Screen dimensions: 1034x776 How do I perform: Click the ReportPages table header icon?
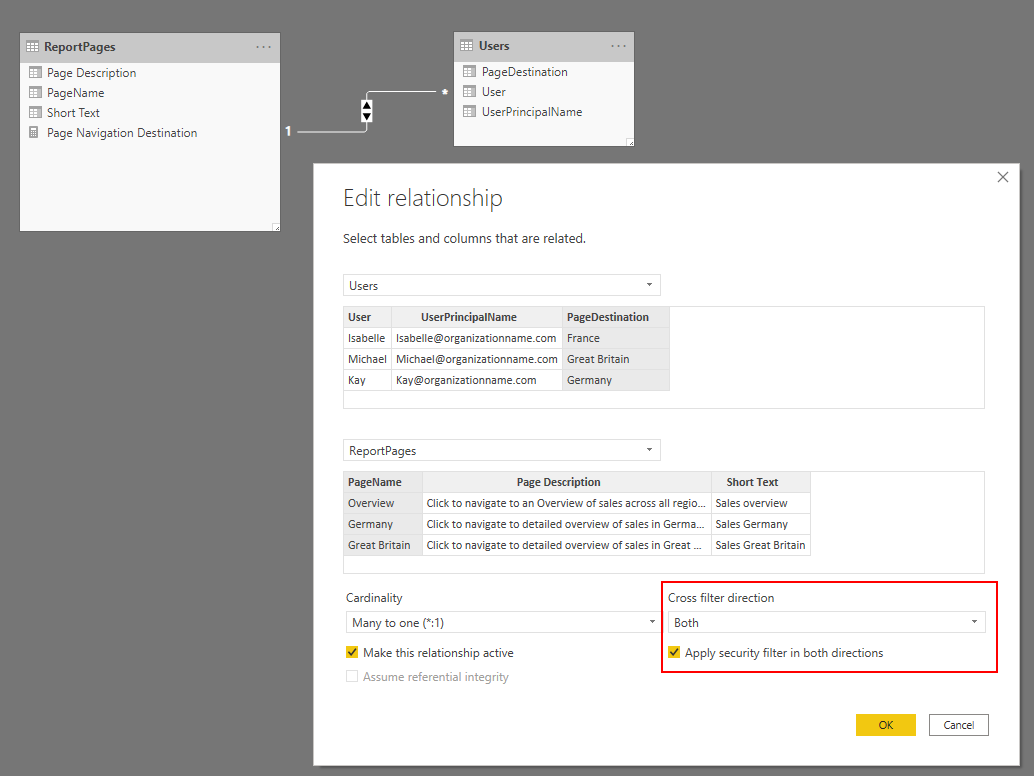33,46
